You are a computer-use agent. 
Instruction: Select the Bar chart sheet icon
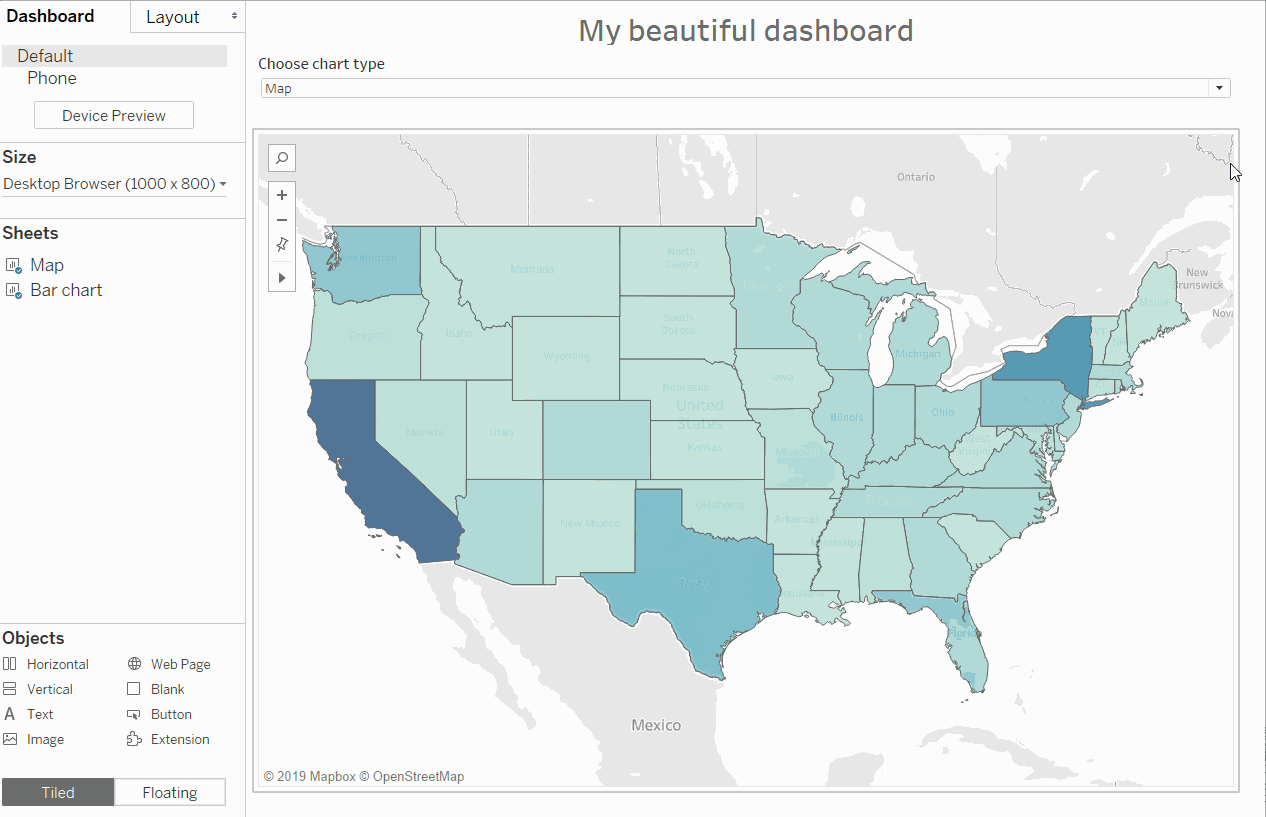pos(14,291)
